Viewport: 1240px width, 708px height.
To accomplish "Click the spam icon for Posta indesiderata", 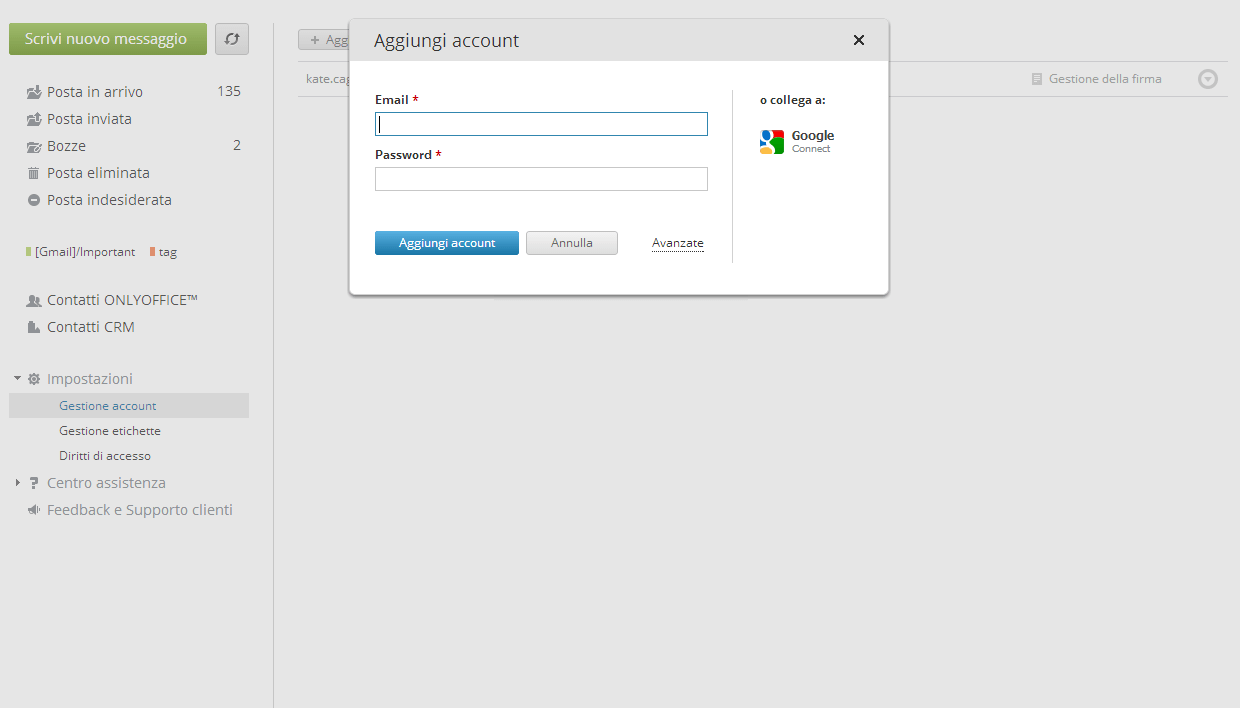I will (34, 200).
